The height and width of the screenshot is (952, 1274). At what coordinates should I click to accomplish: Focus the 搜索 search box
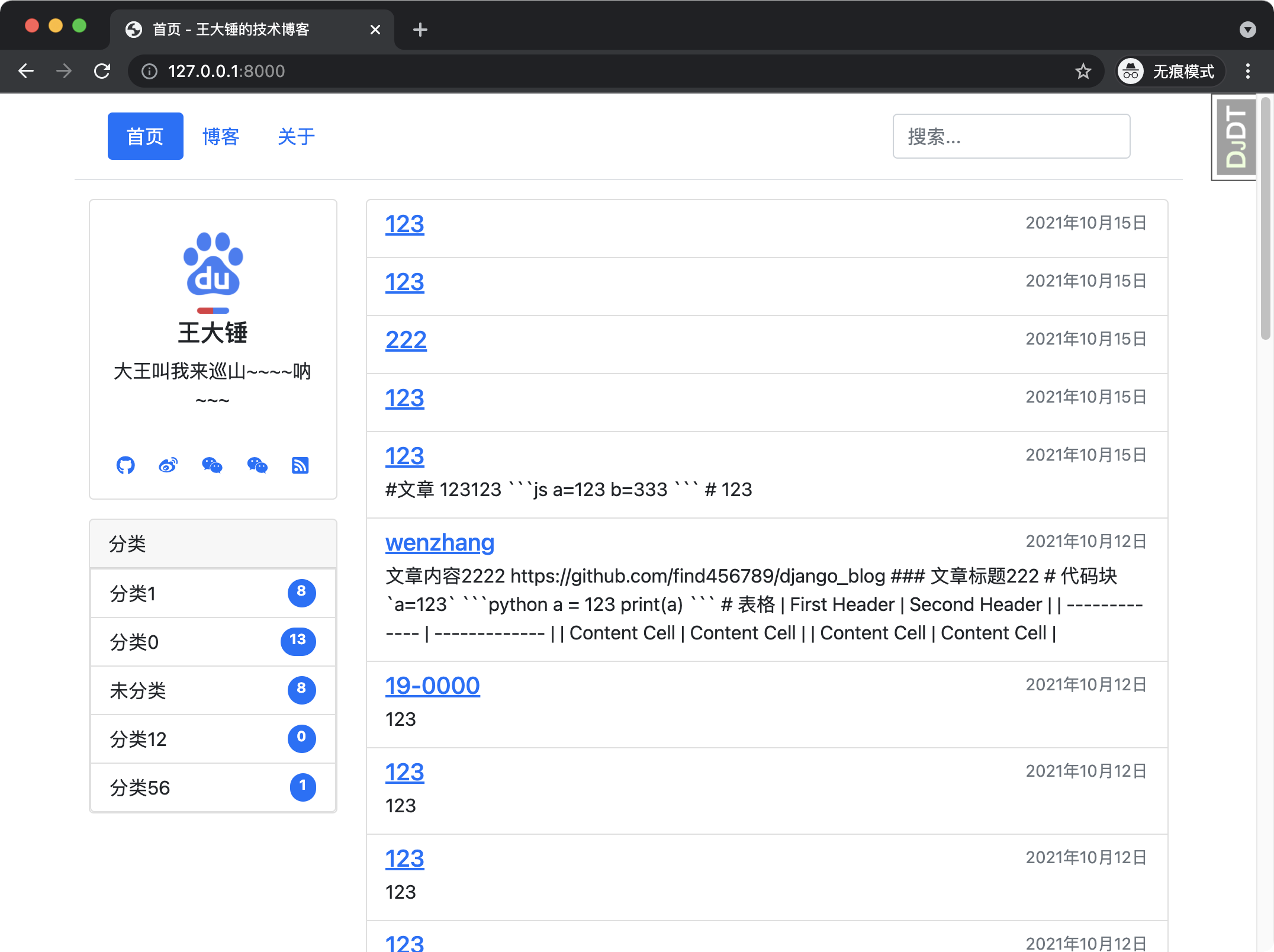click(x=1011, y=136)
